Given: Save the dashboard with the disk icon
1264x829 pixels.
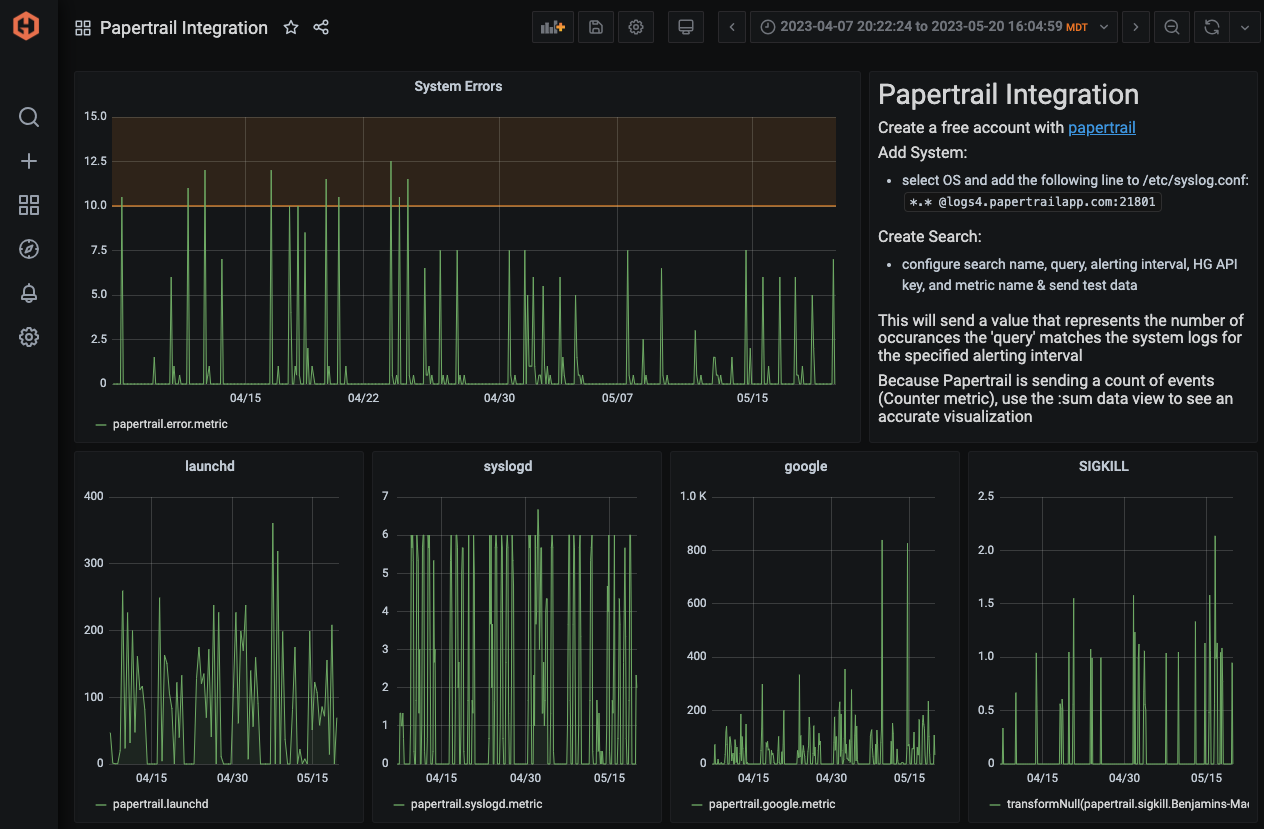Looking at the screenshot, I should [596, 28].
